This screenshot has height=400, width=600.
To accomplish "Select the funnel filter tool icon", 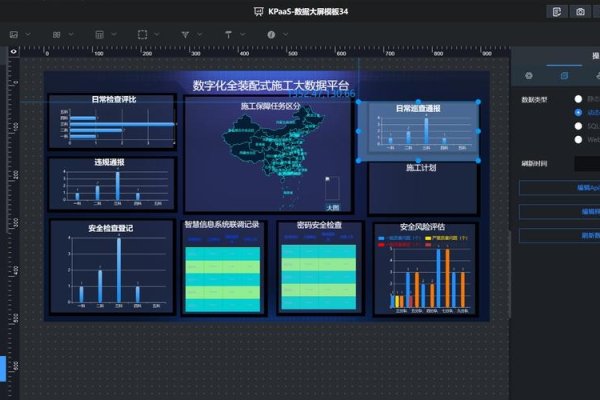I will click(x=185, y=35).
